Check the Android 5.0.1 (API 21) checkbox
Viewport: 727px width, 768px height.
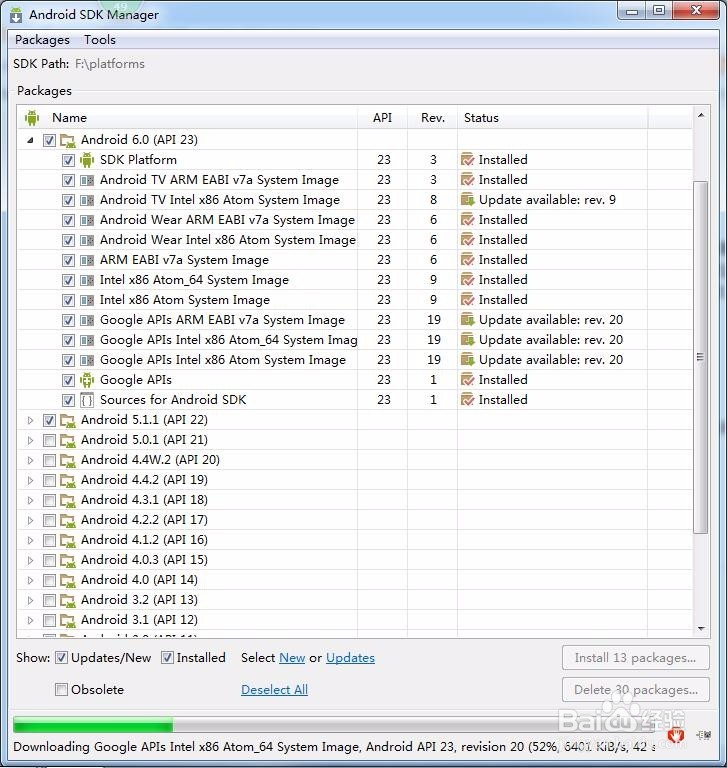(x=49, y=440)
